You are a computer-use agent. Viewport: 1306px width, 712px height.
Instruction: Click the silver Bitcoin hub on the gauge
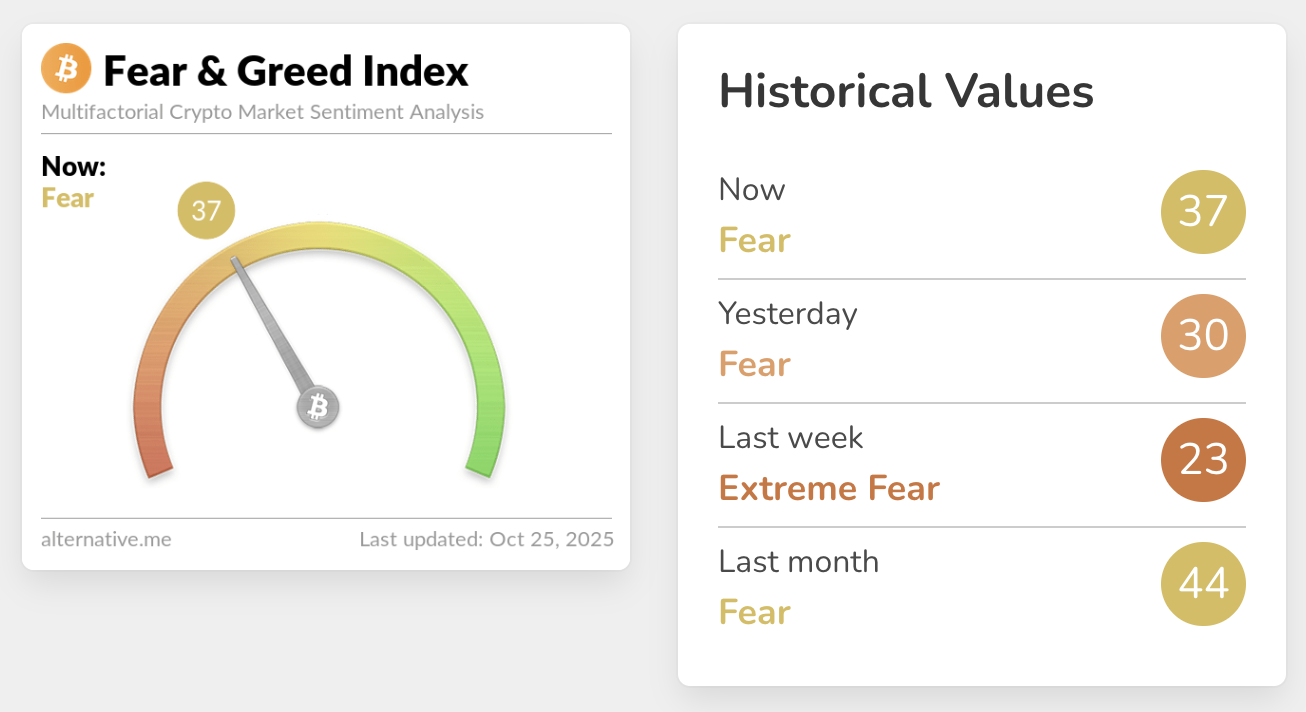(318, 407)
